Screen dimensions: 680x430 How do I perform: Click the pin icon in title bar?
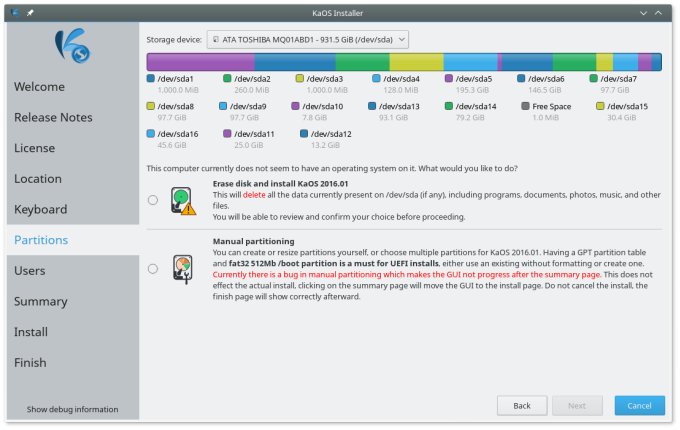(30, 13)
